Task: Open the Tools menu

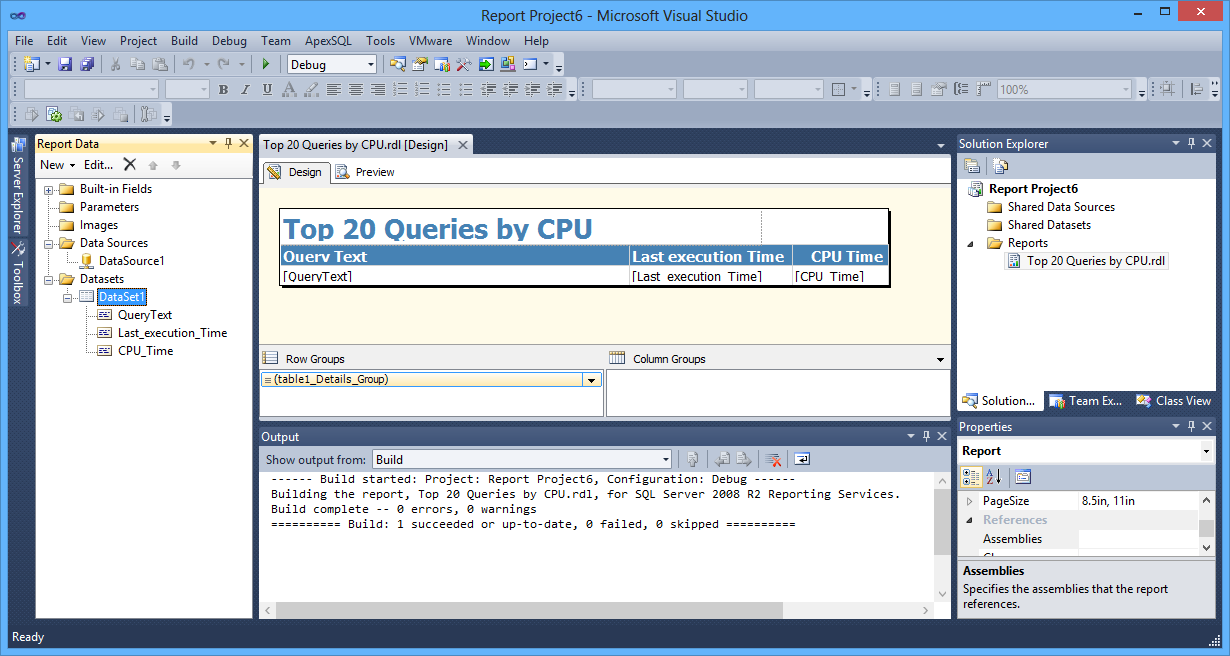Action: [380, 41]
